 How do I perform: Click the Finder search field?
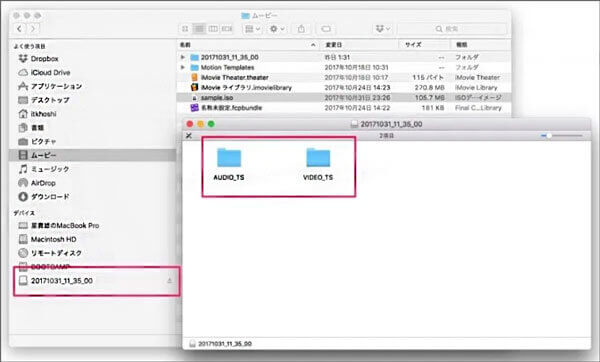pyautogui.click(x=452, y=29)
